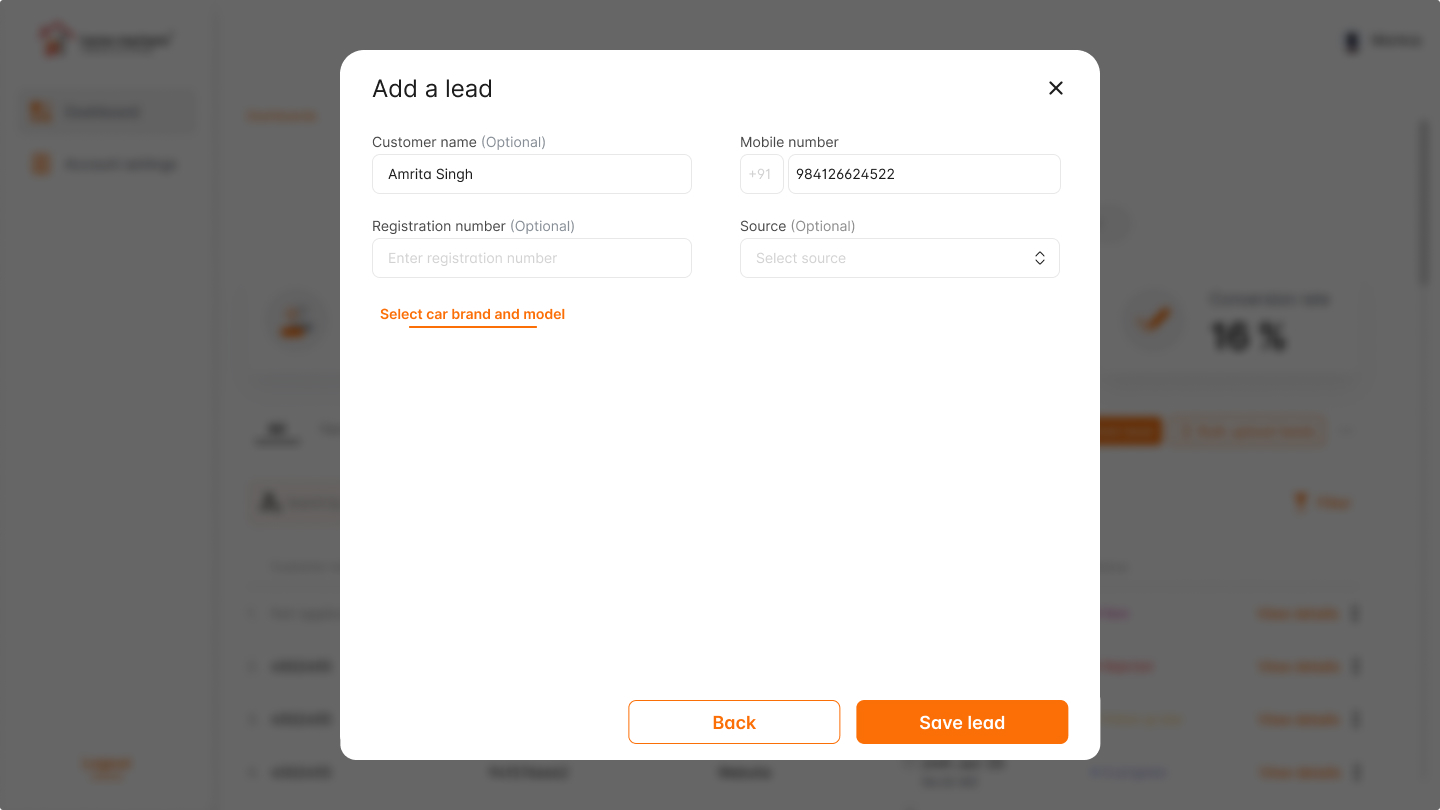Open the Select source dropdown

pos(899,258)
